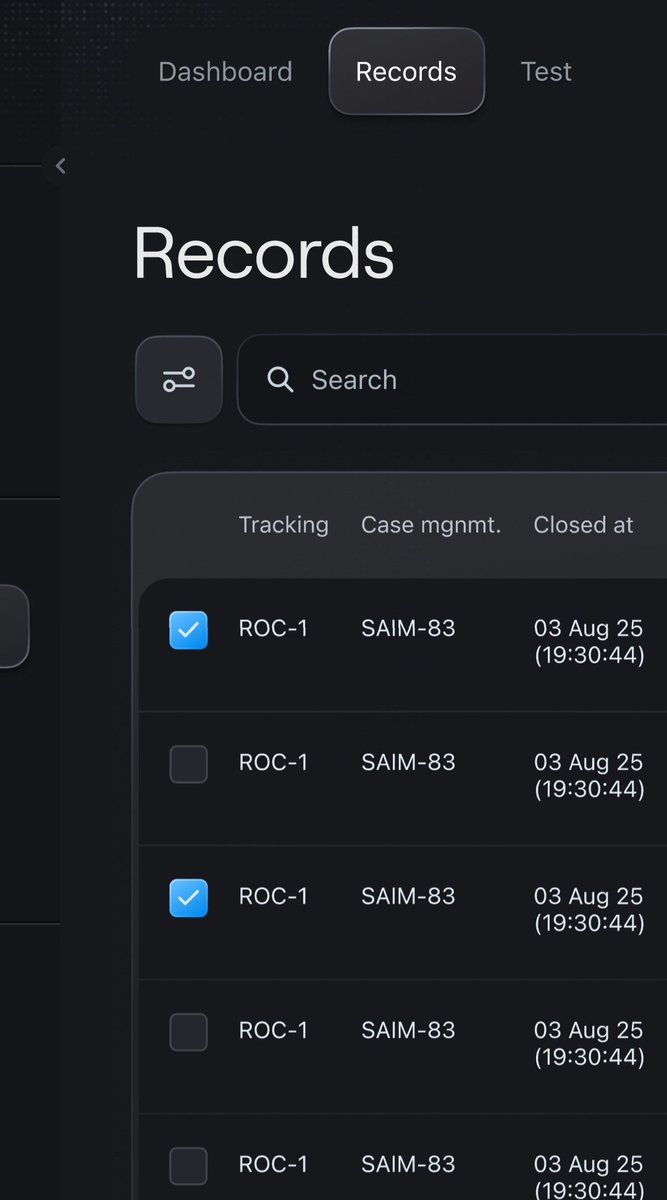Check the checkbox in the second table row

[188, 764]
